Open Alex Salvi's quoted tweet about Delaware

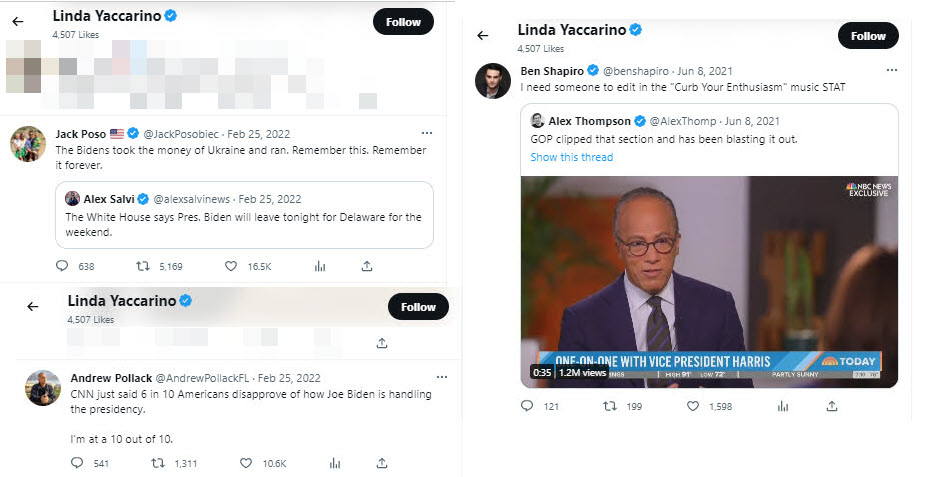(244, 214)
